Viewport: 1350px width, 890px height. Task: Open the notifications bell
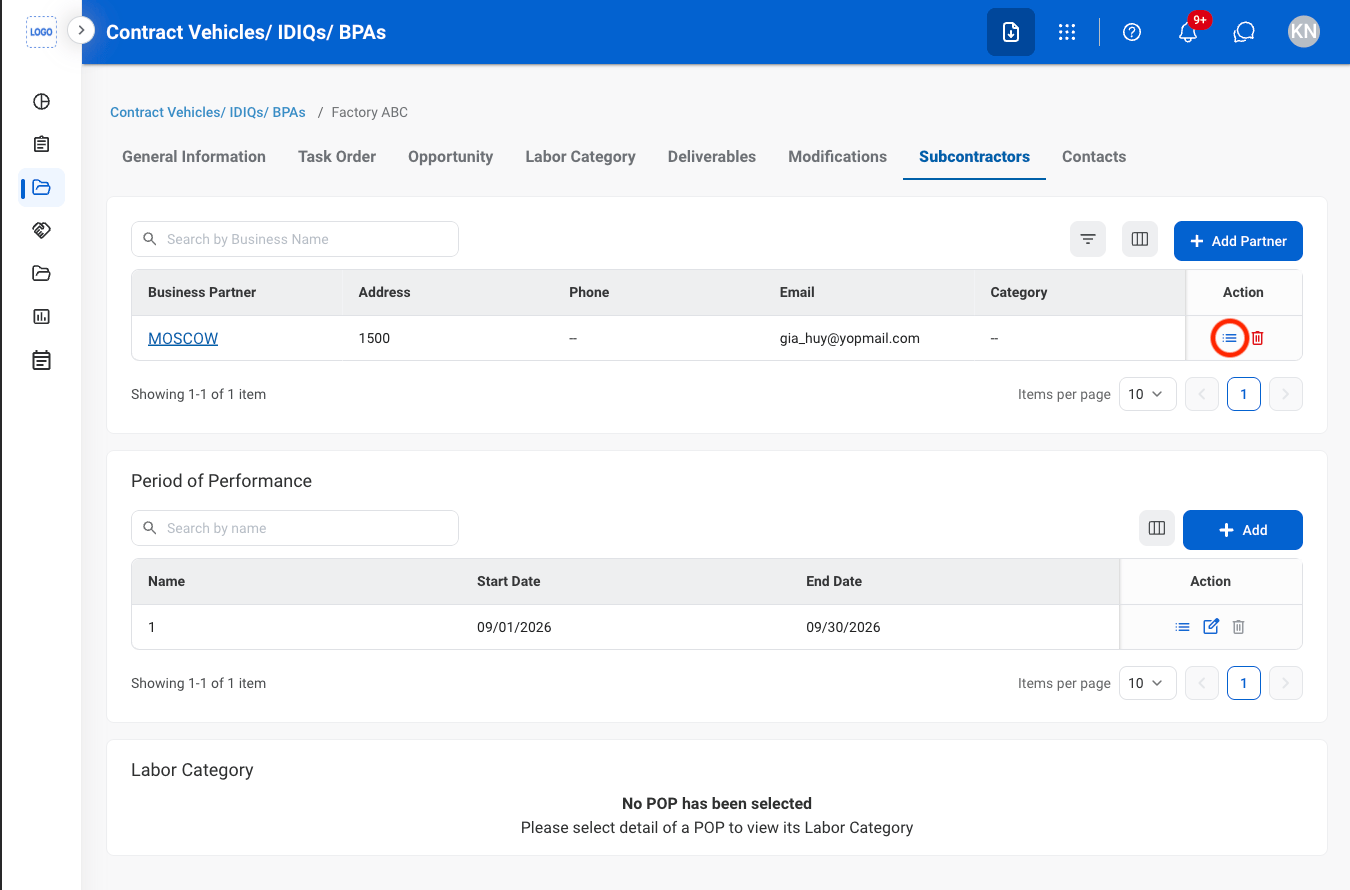[1188, 32]
